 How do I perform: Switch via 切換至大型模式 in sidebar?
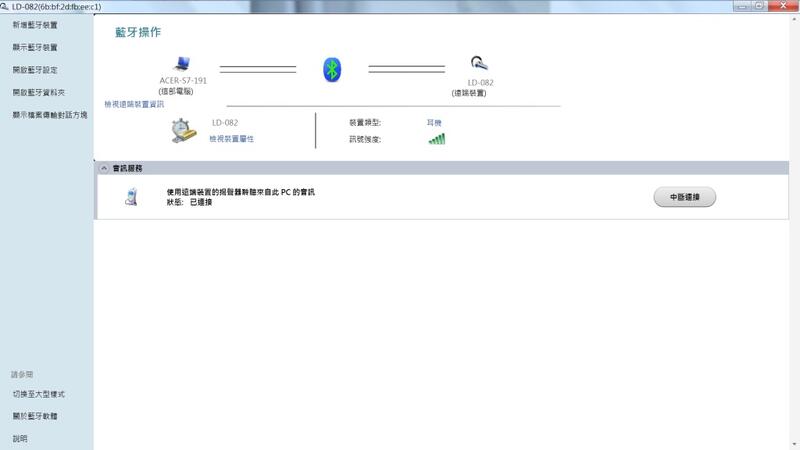pos(38,394)
